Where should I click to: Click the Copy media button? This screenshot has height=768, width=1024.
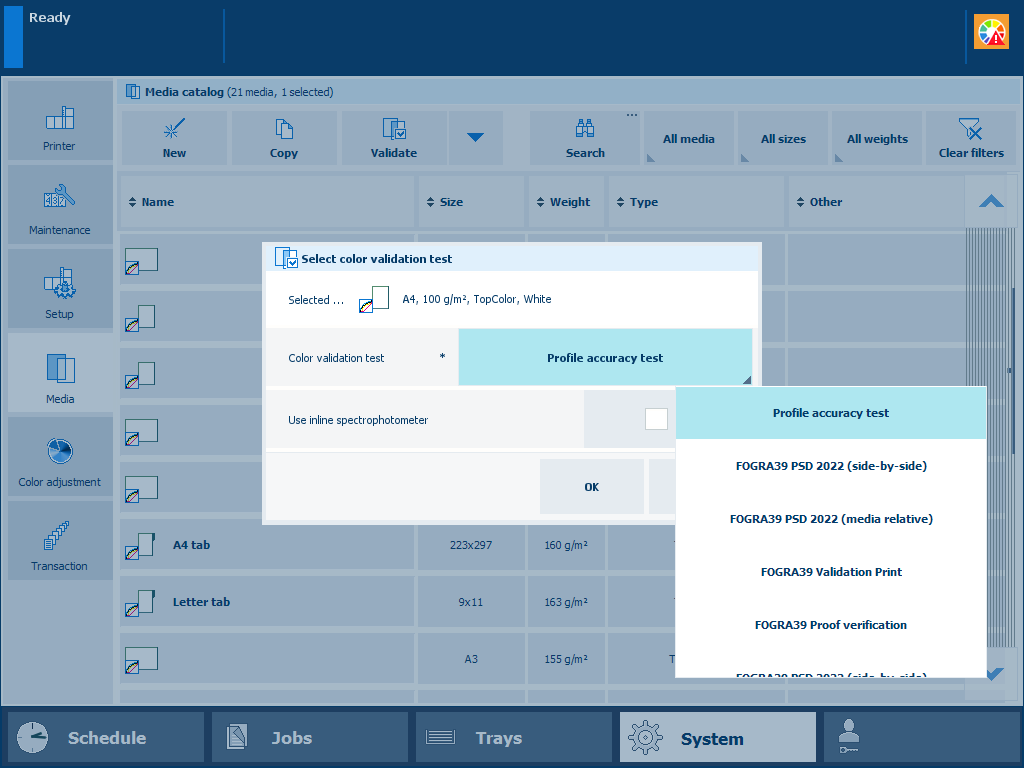click(284, 138)
